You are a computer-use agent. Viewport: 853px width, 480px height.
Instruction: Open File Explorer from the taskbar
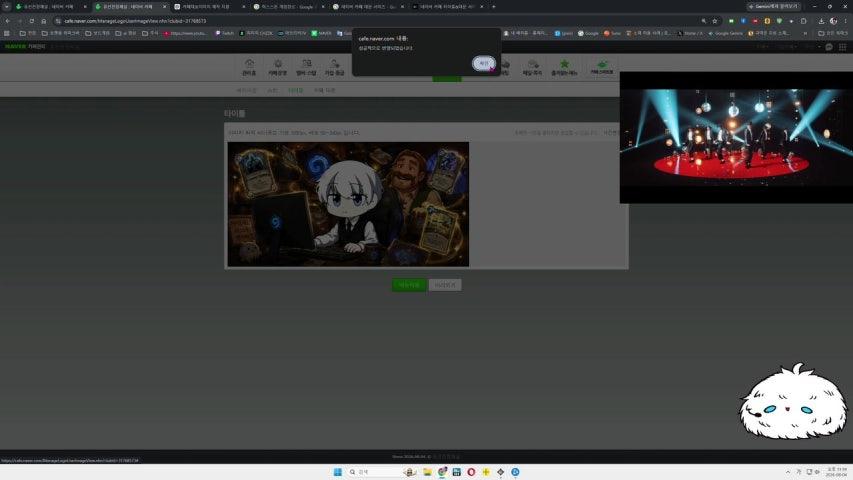(x=428, y=472)
